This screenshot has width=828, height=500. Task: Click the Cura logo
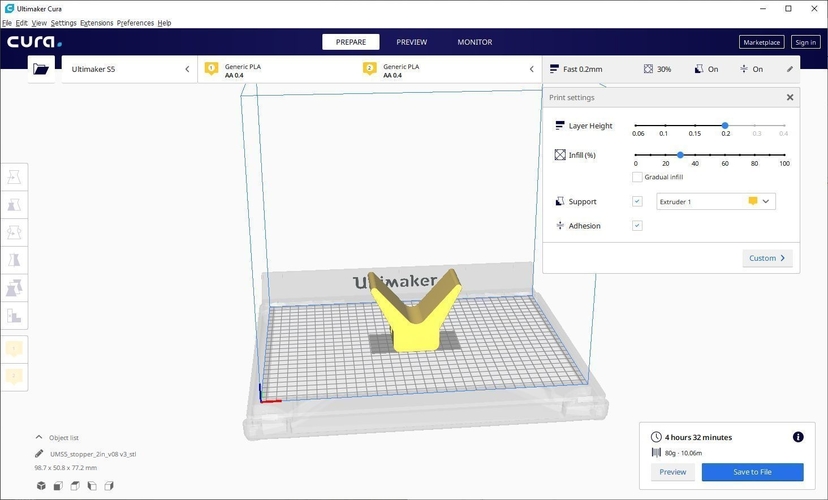34,42
